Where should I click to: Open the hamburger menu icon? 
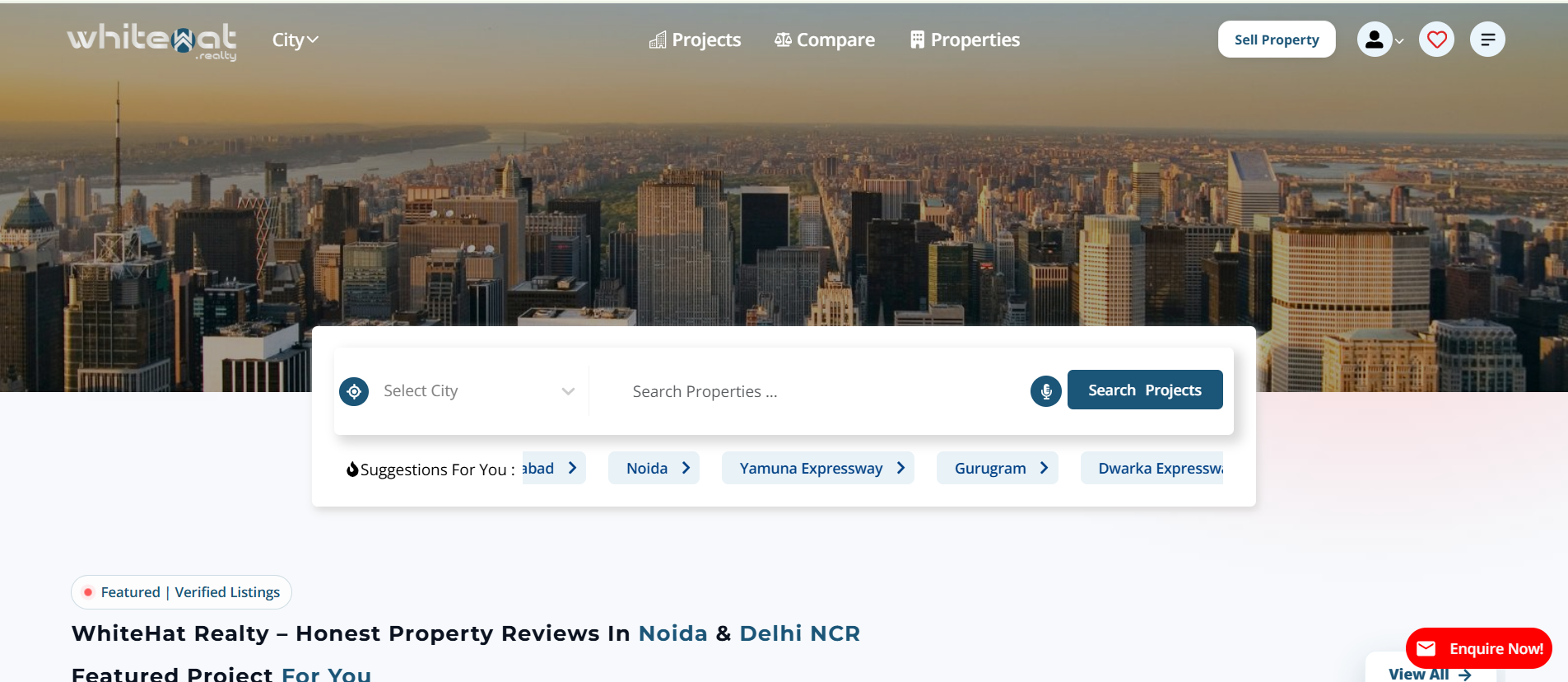tap(1487, 40)
